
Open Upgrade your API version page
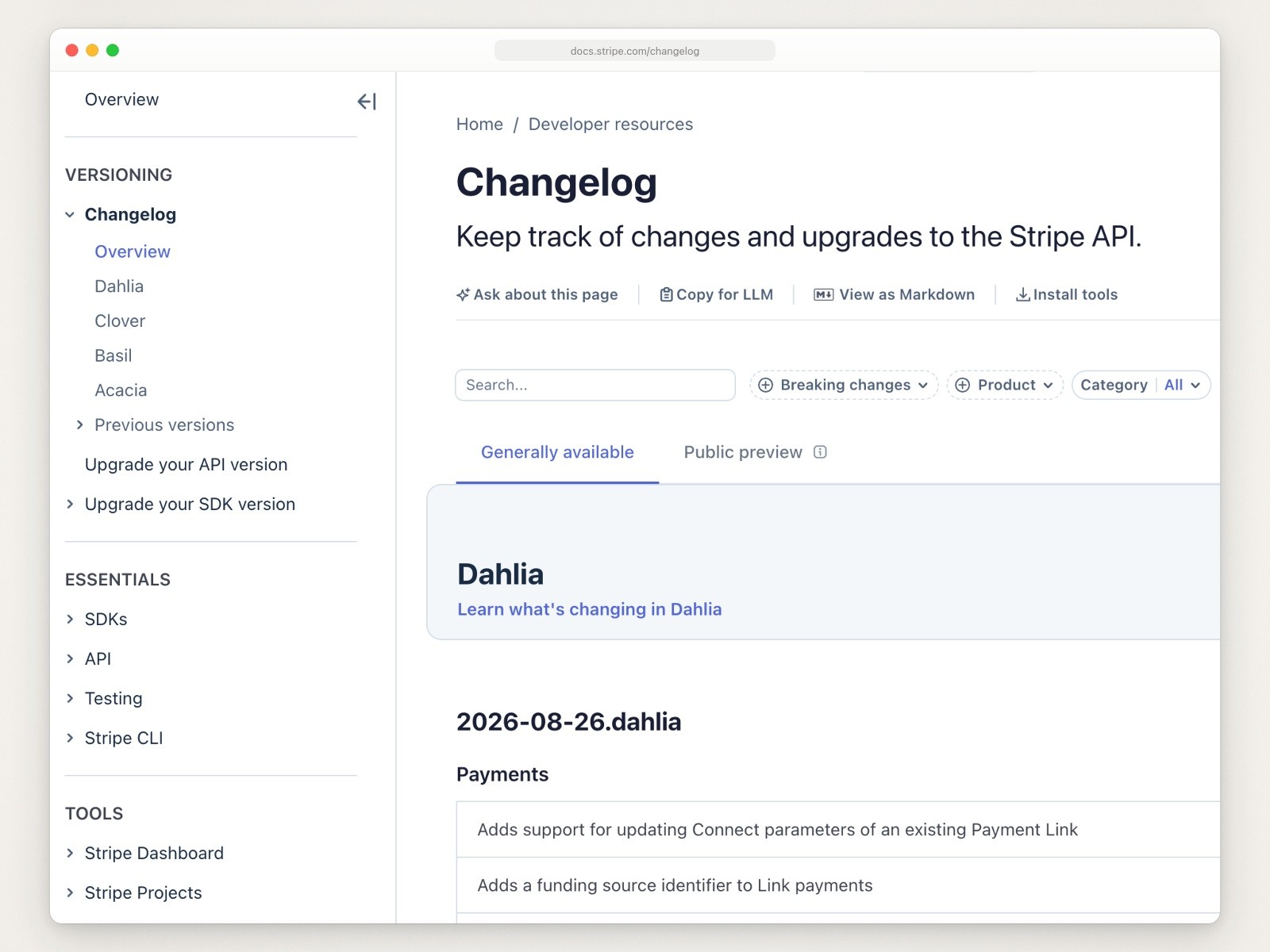(x=187, y=465)
